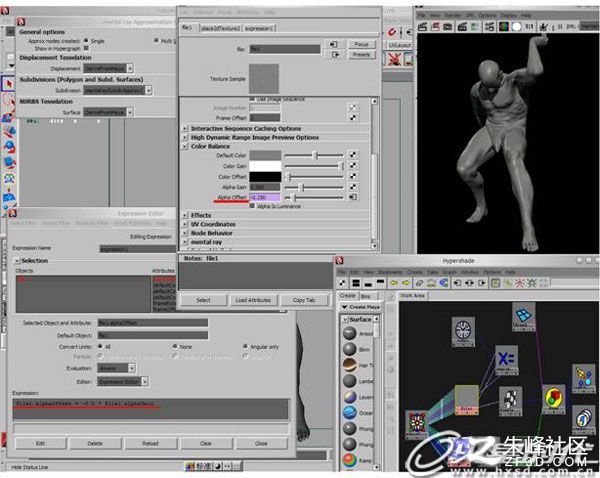Select Convert Units None radio button
The height and width of the screenshot is (478, 600).
click(175, 346)
